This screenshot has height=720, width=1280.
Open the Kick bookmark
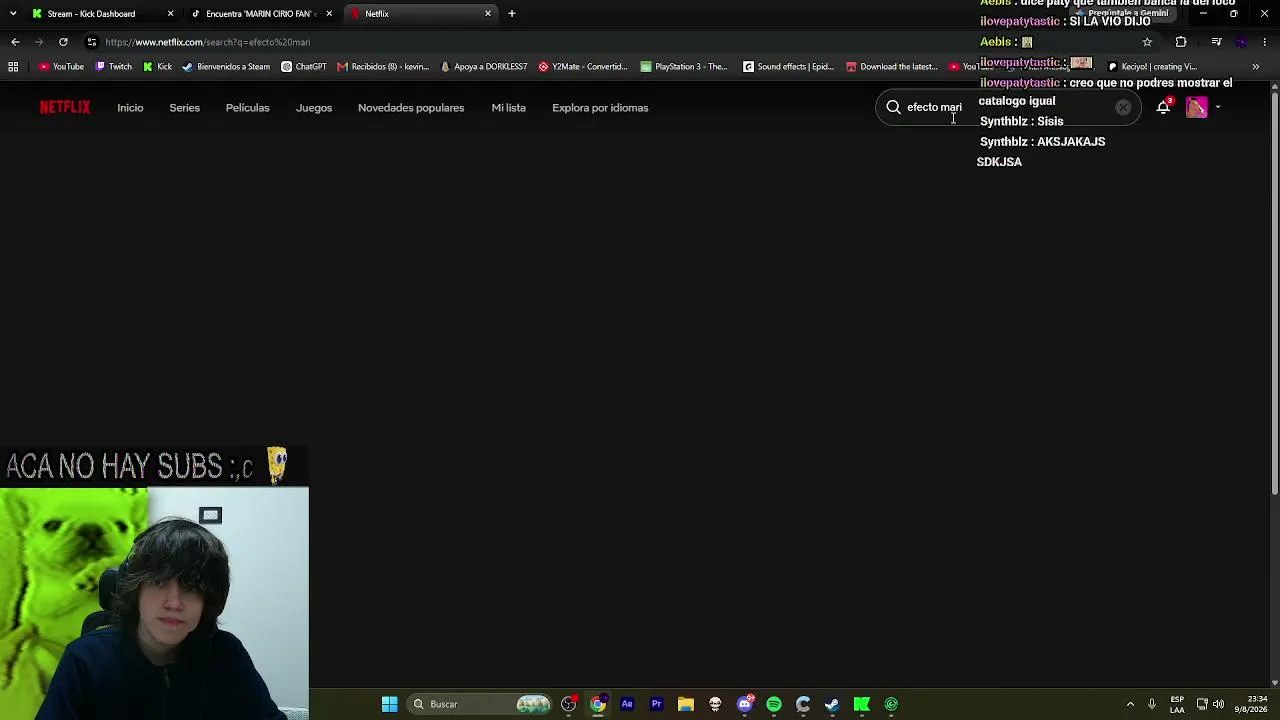pyautogui.click(x=157, y=67)
